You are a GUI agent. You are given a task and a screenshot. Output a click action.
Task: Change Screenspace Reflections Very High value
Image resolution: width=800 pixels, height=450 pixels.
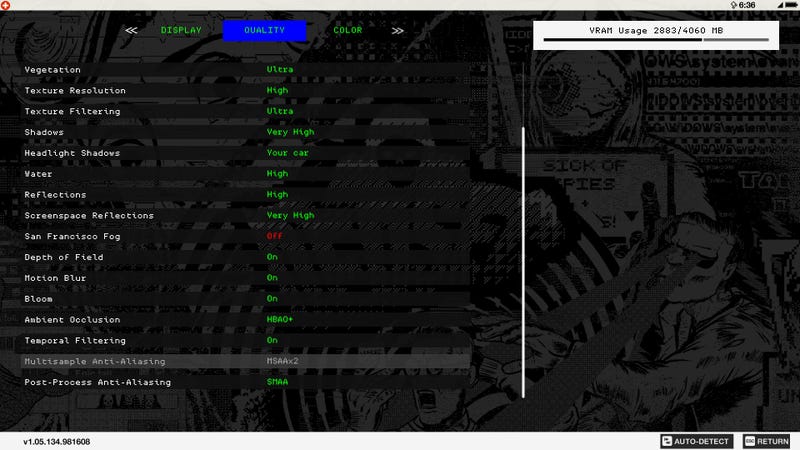(290, 215)
